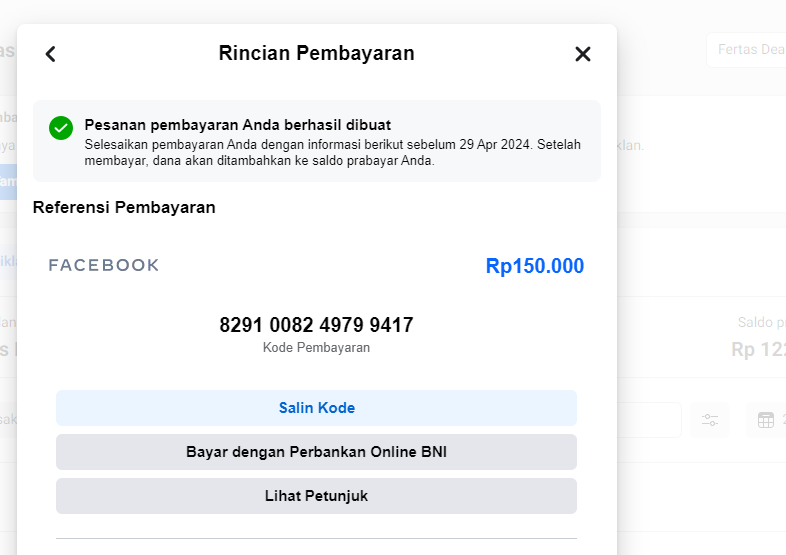
Task: Click the Kode Pembayaran label
Action: 316,348
